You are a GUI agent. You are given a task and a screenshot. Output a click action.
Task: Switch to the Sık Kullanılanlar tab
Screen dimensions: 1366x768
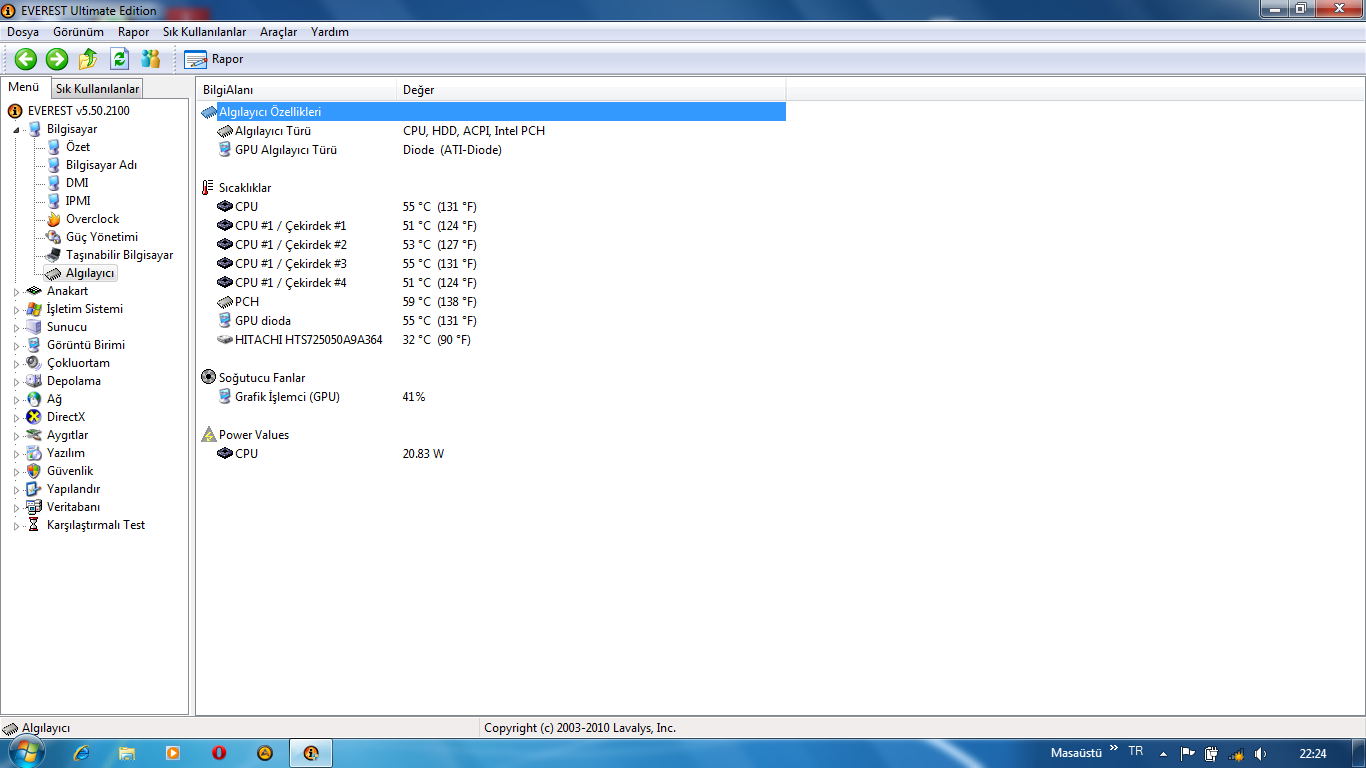pos(97,89)
